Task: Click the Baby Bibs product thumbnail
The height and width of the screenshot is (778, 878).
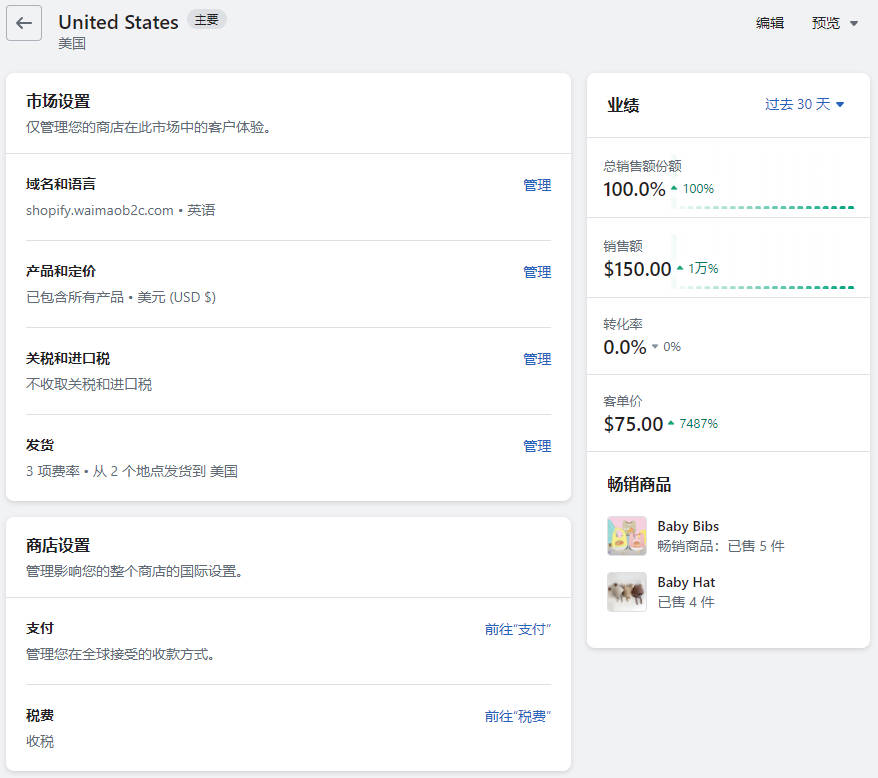Action: (627, 535)
